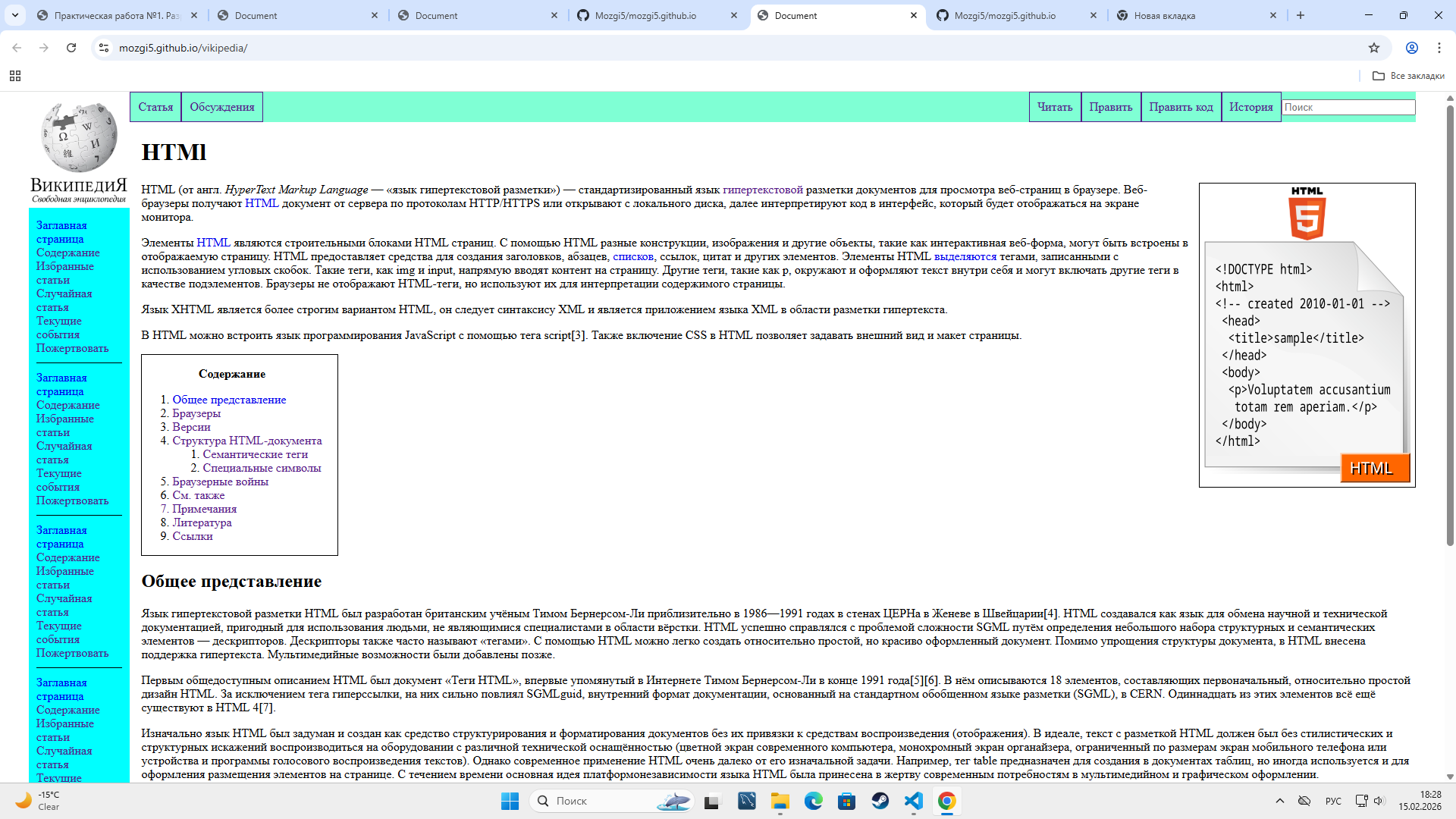Open Visual Studio Code from the taskbar
The width and height of the screenshot is (1456, 819).
(913, 801)
